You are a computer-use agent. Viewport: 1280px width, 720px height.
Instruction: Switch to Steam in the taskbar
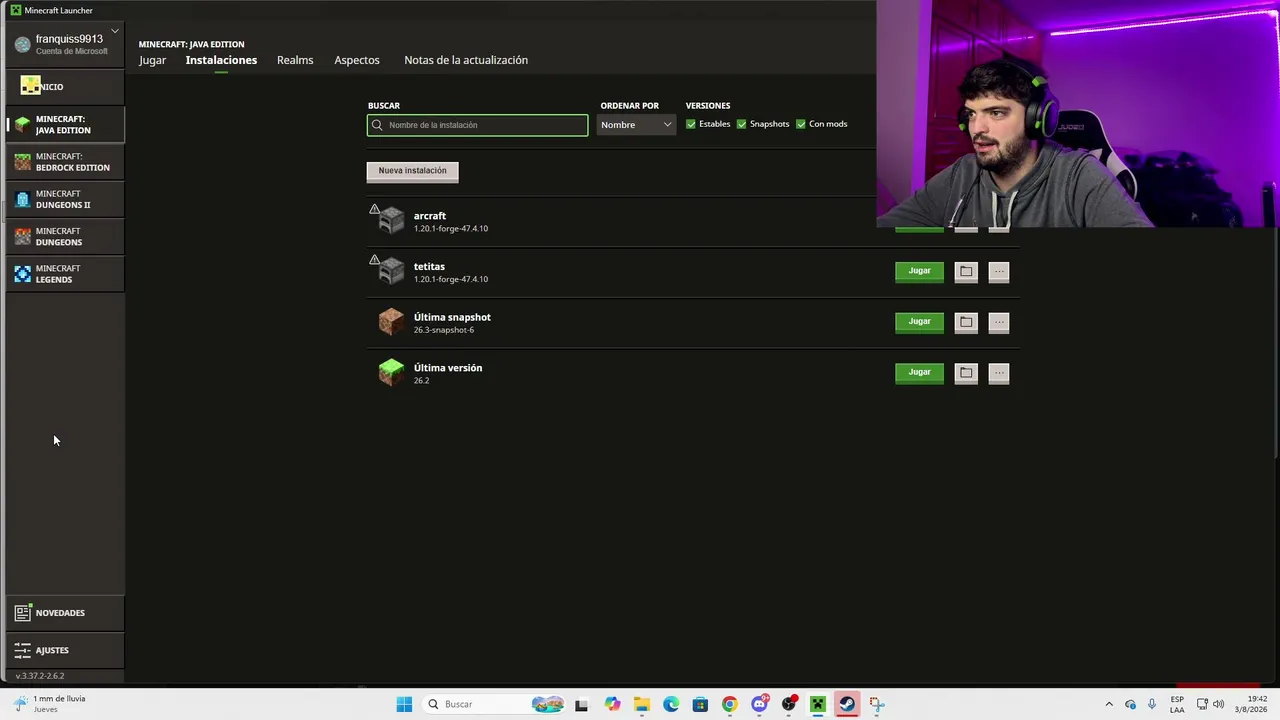click(x=847, y=704)
